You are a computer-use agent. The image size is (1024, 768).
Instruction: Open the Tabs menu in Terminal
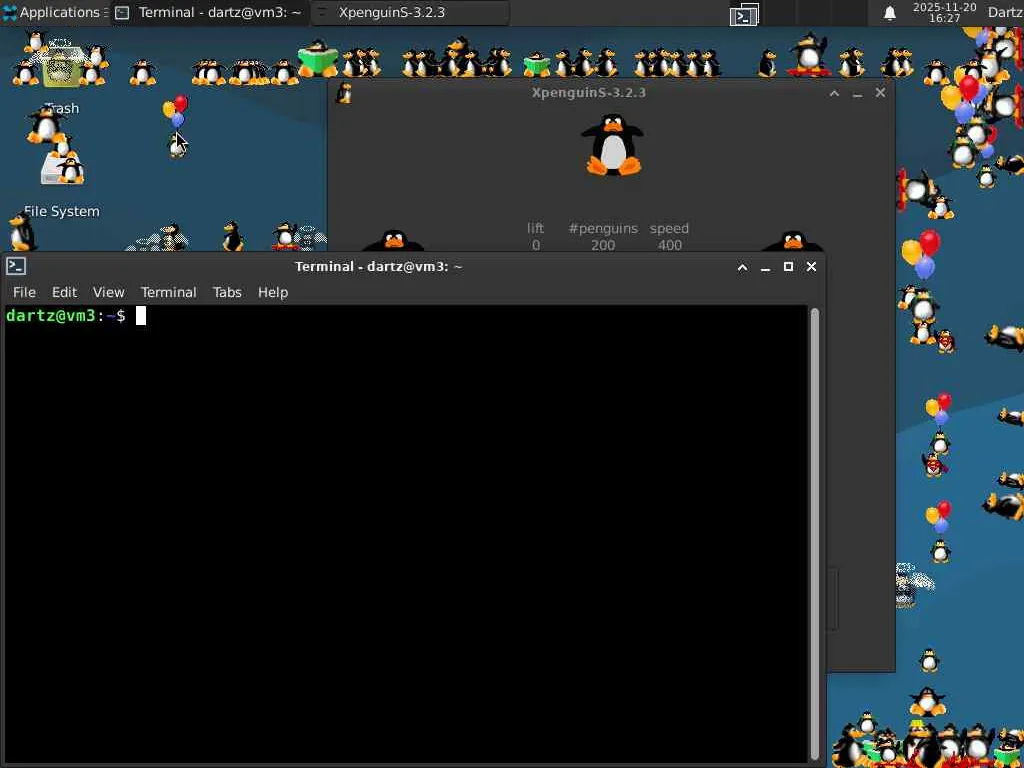[x=227, y=292]
